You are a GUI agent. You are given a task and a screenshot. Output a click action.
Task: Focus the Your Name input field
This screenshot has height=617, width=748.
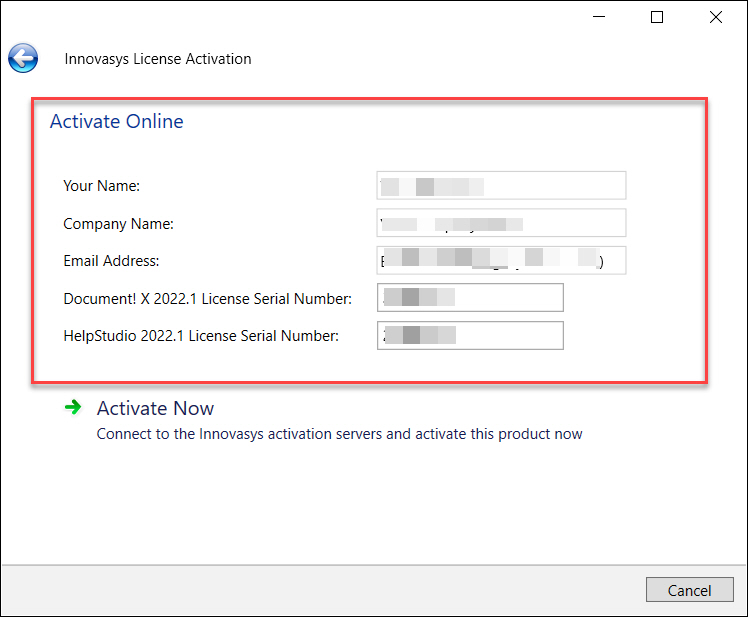coord(501,186)
